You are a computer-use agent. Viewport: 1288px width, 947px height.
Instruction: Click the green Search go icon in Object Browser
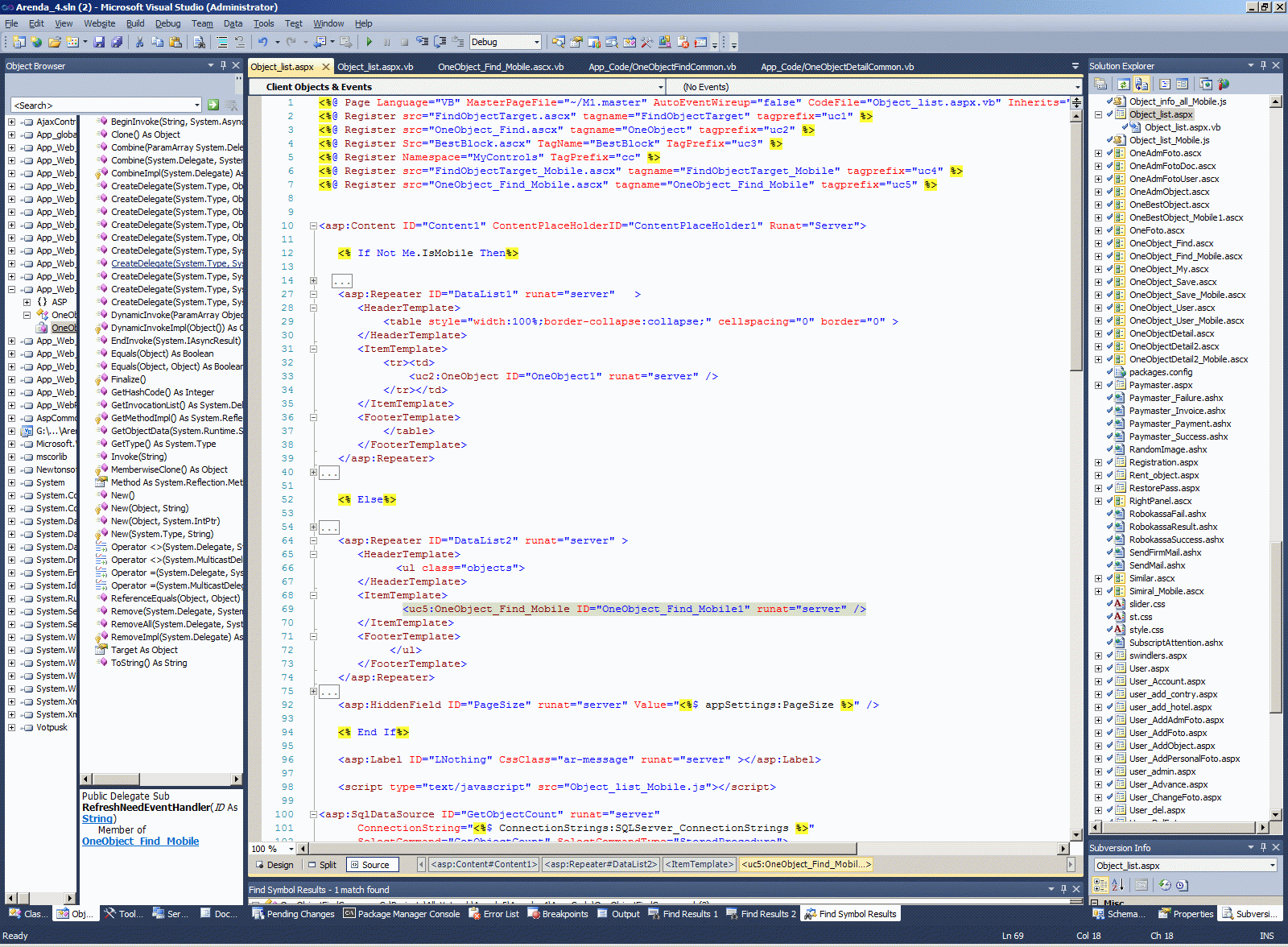point(213,105)
